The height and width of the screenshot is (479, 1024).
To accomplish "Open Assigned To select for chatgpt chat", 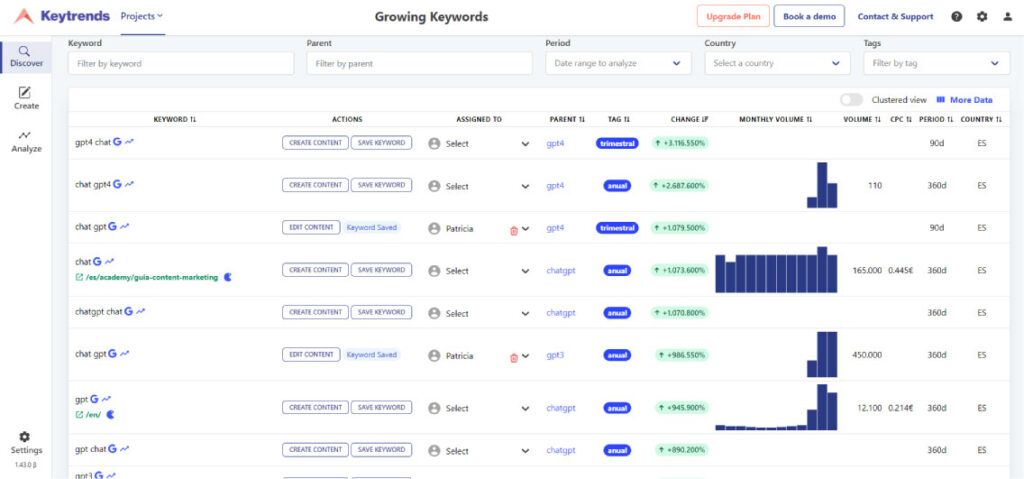I will point(479,314).
